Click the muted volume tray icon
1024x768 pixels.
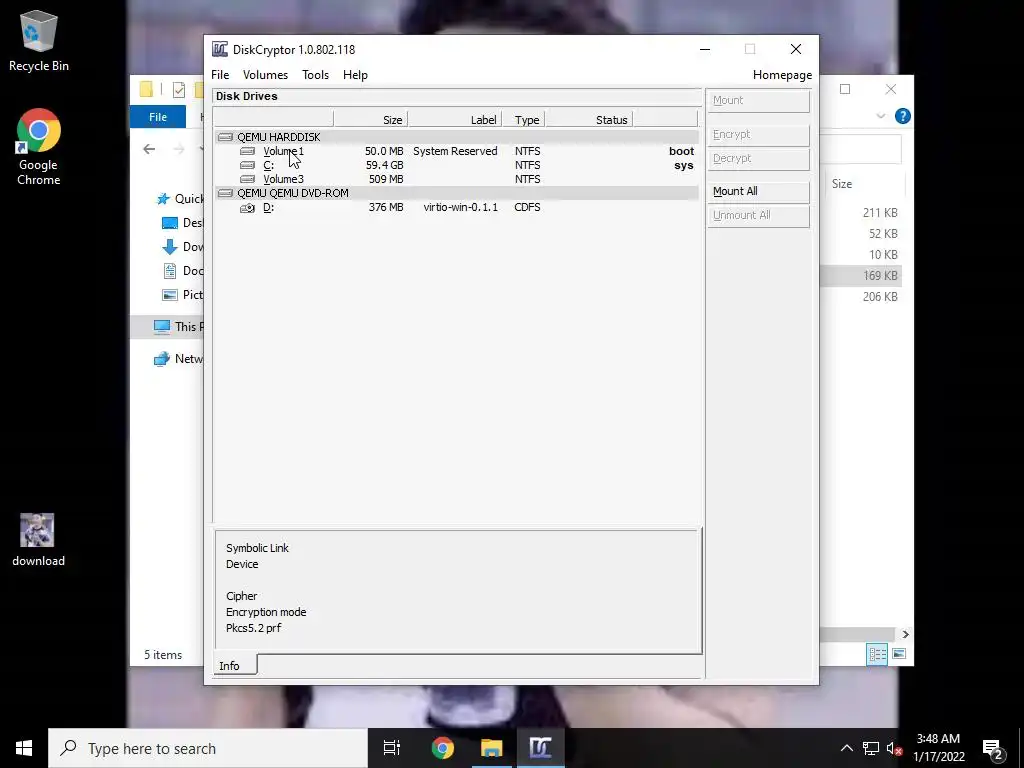[895, 748]
